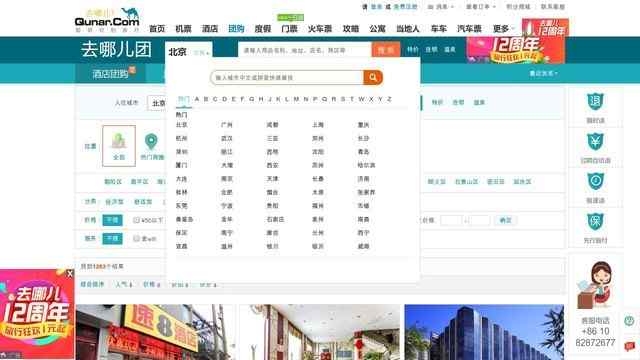Click the 保 shield guarantee icon
The width and height of the screenshot is (640, 360).
coord(595,222)
